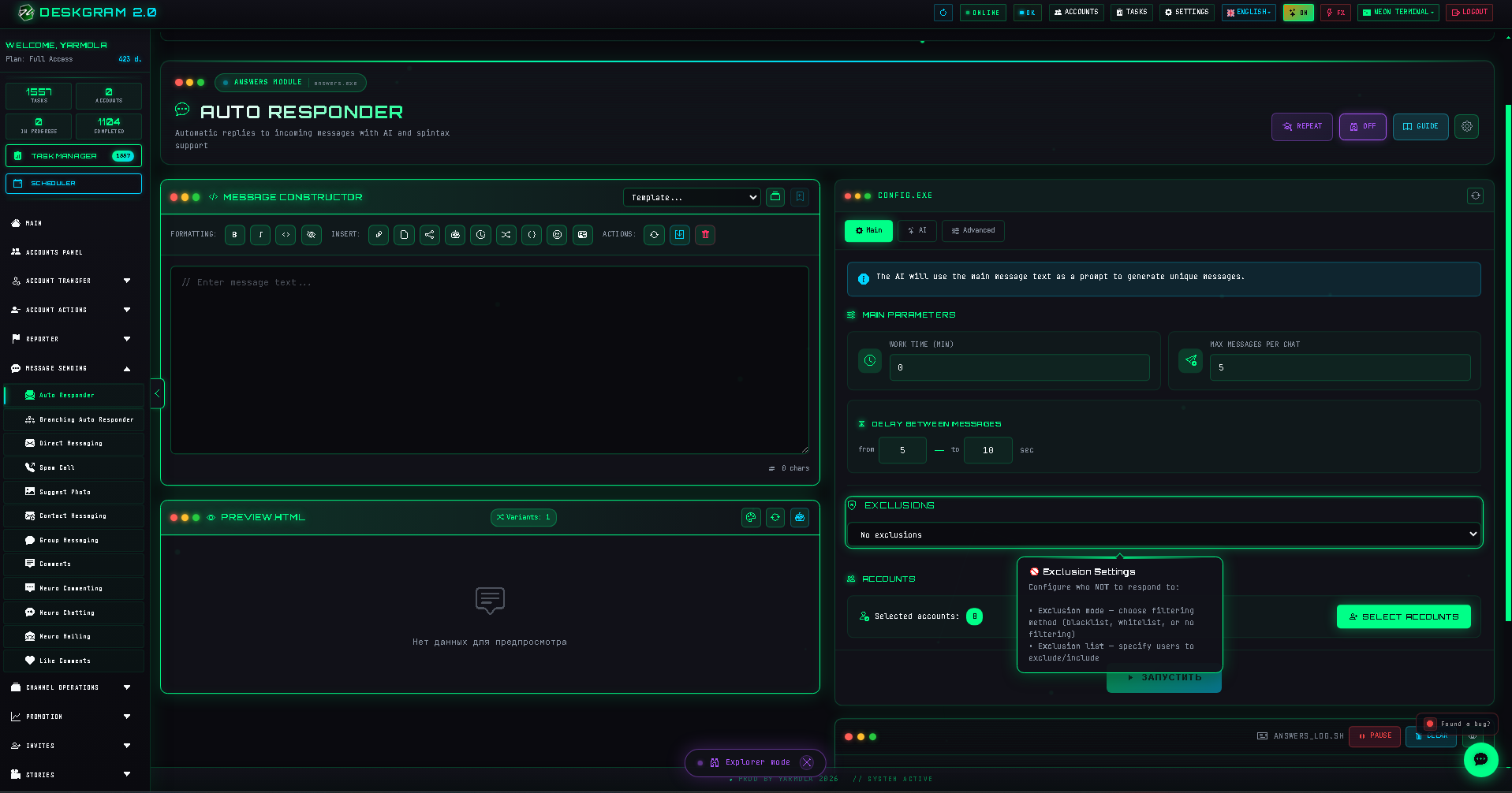Open template storage icon beside Template dropdown
This screenshot has width=1512, height=793.
pos(775,197)
